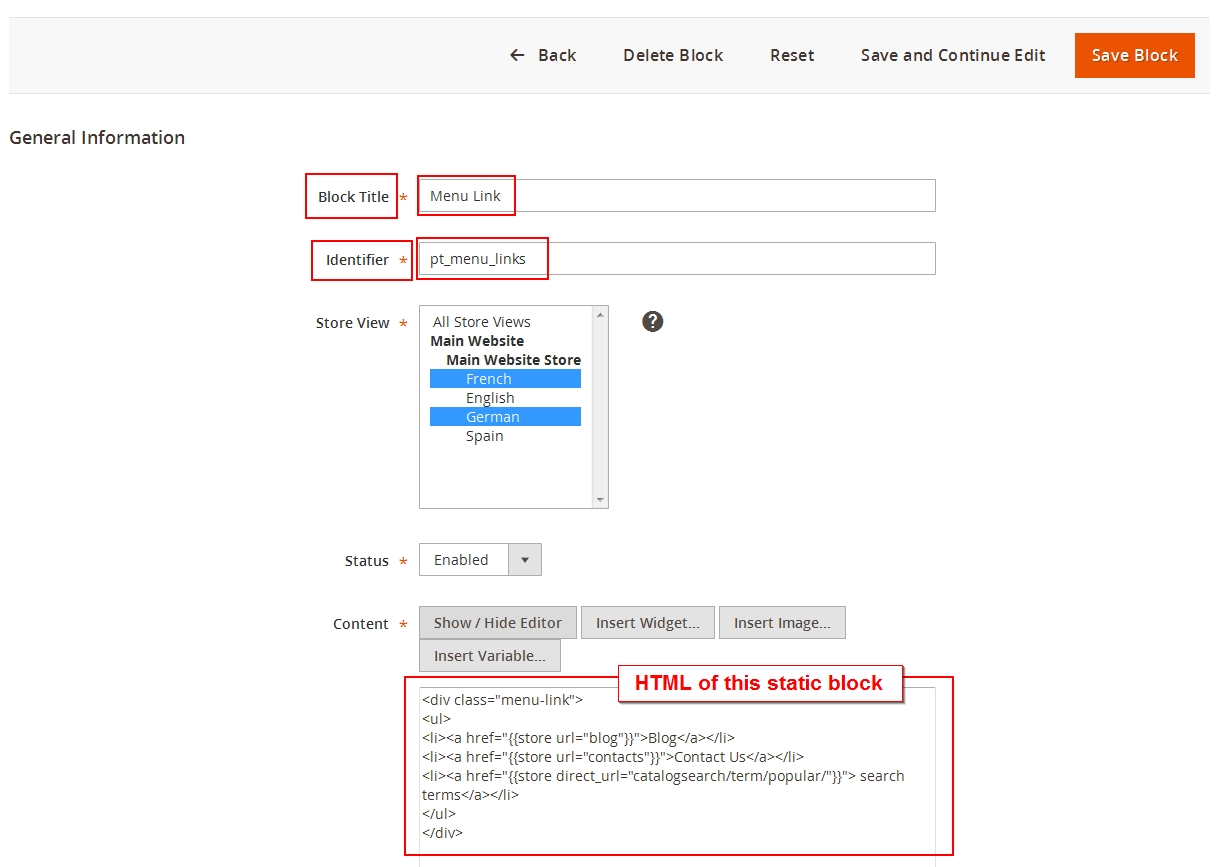
Task: Click the Status dropdown arrow
Action: (x=525, y=560)
